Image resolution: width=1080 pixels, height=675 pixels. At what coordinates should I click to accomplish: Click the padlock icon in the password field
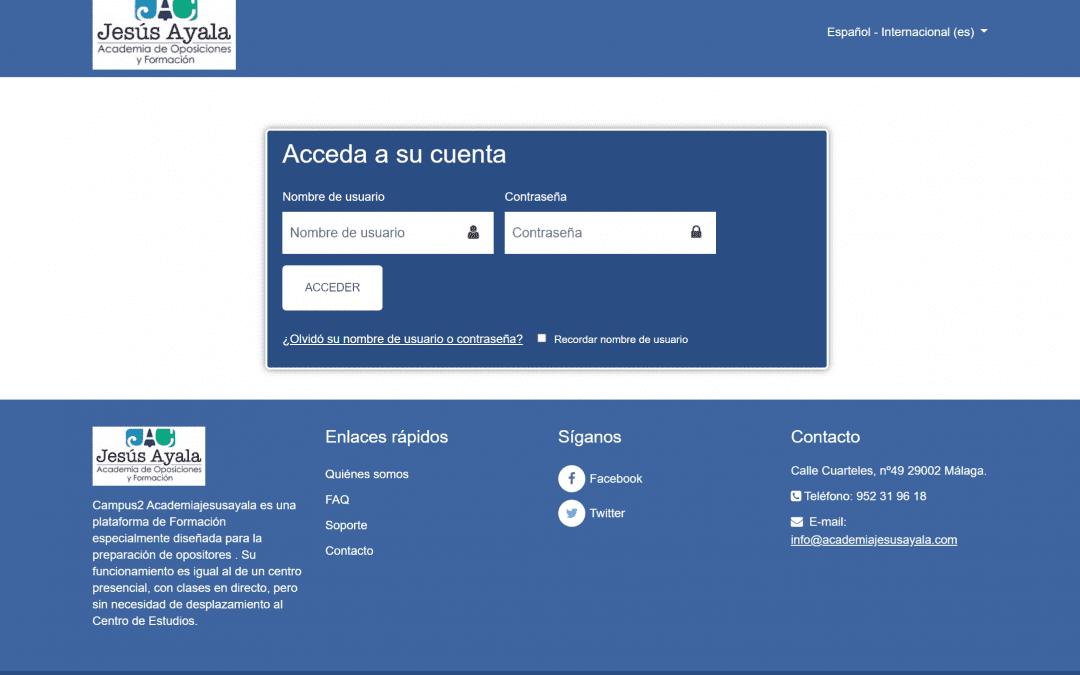click(x=696, y=232)
